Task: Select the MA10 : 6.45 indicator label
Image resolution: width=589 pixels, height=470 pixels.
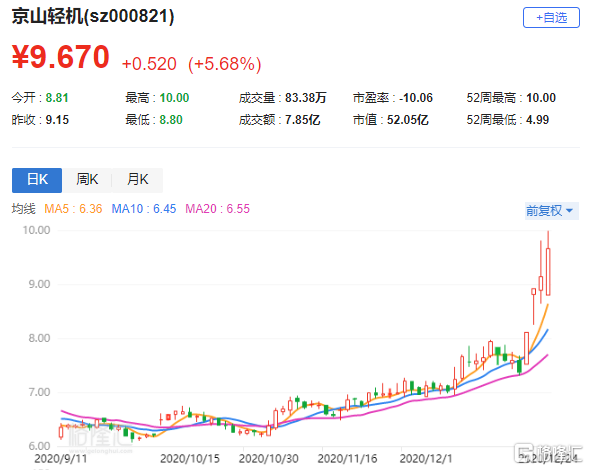Action: 144,209
